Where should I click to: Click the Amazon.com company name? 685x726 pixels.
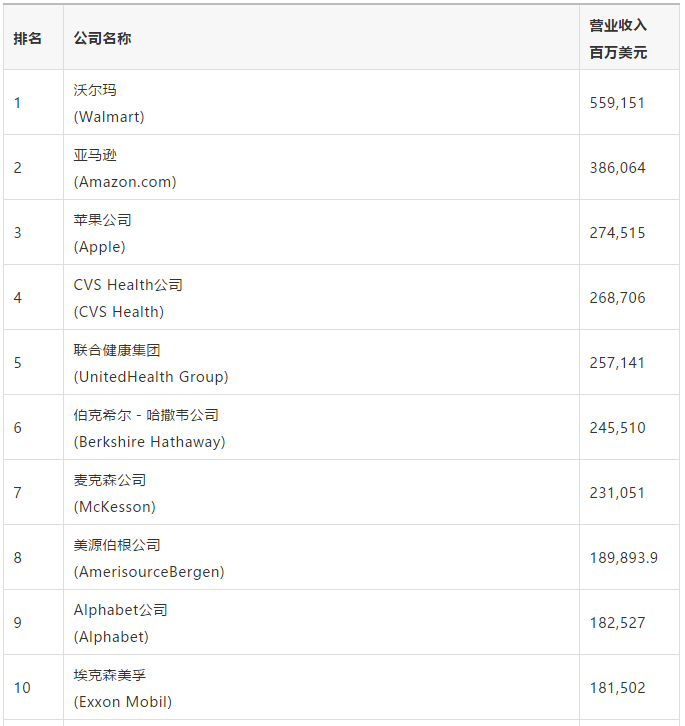[124, 168]
